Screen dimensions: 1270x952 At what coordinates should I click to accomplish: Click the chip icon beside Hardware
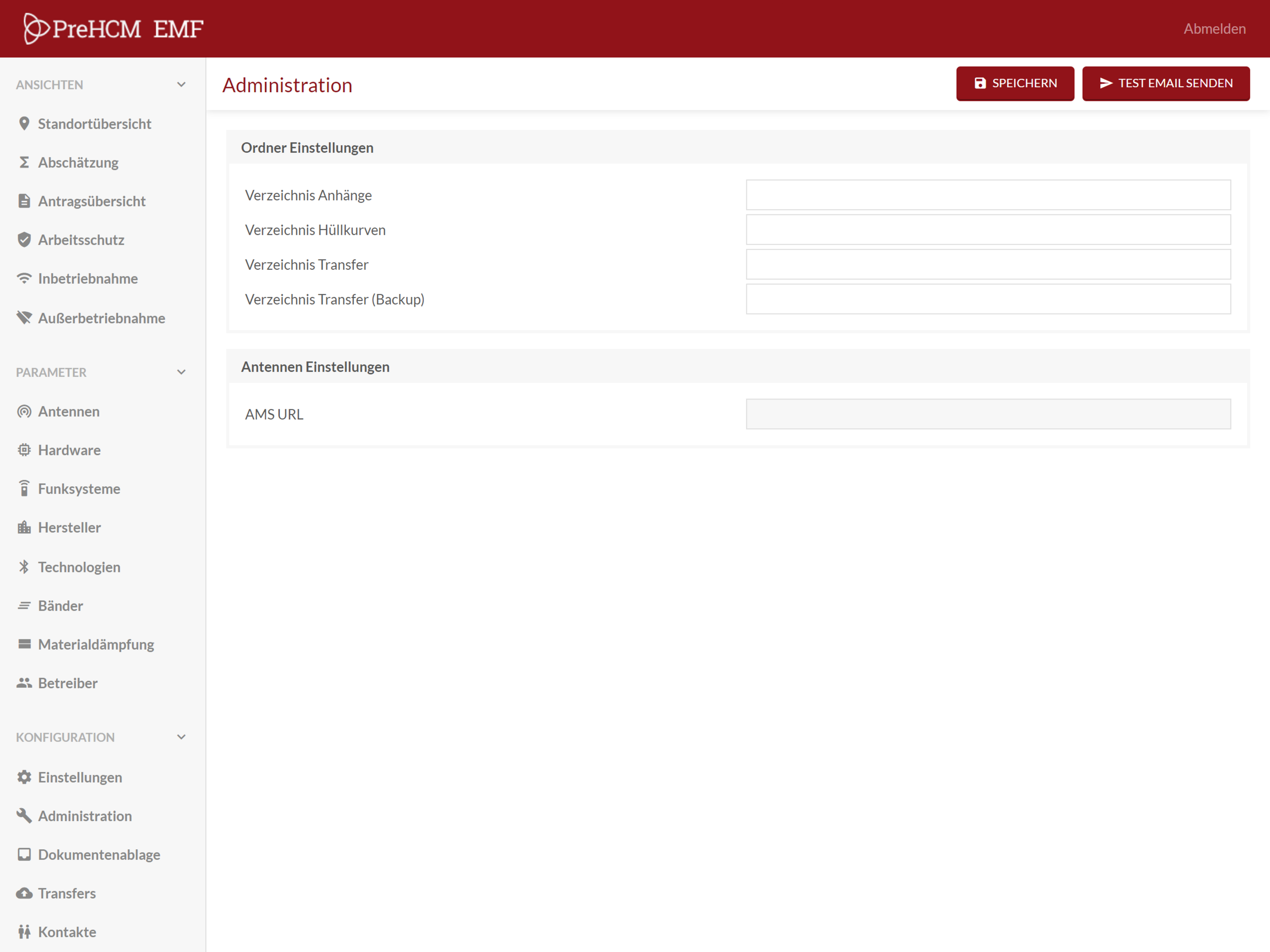point(24,450)
